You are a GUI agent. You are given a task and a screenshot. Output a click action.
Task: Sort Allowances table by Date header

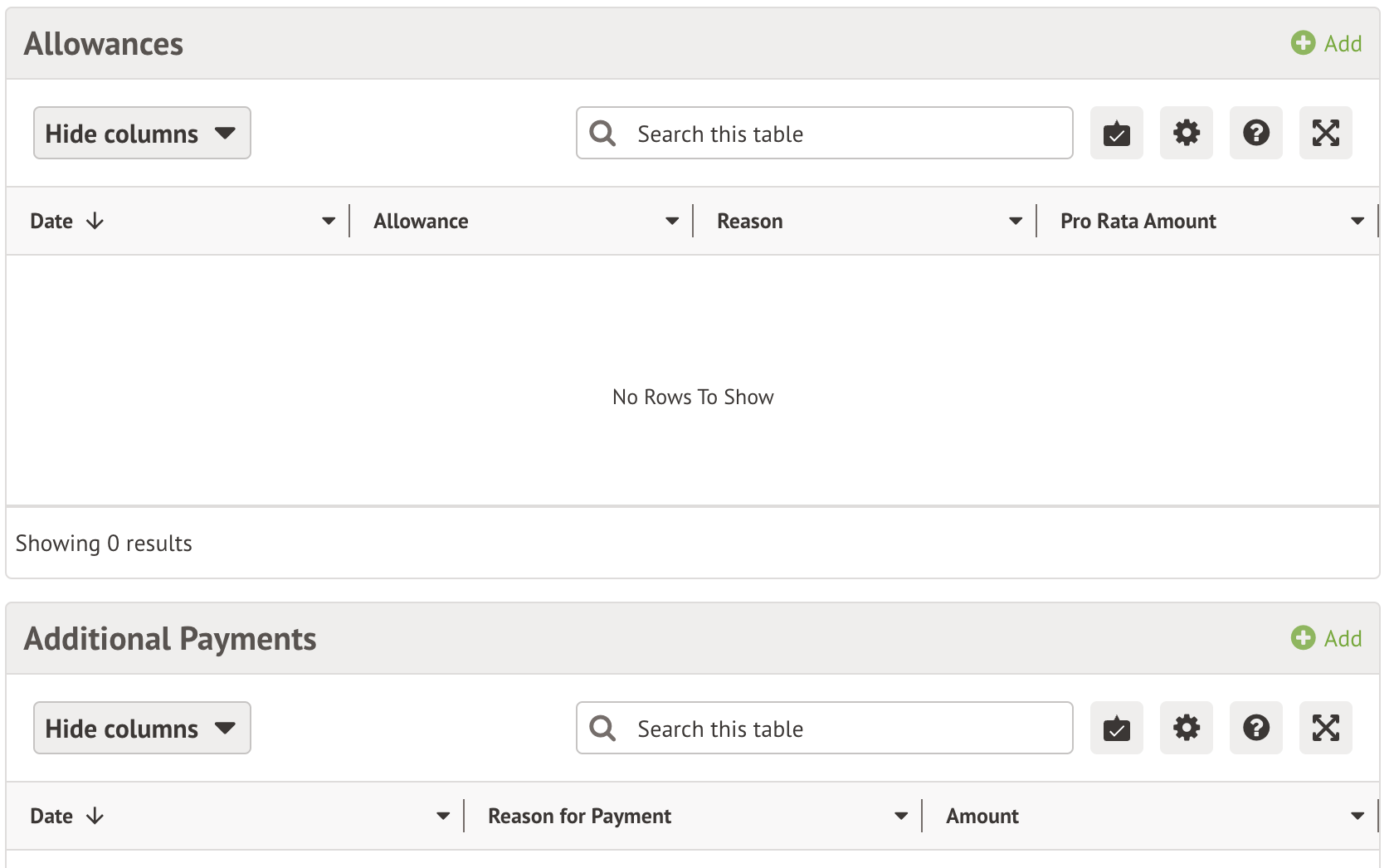coord(52,221)
